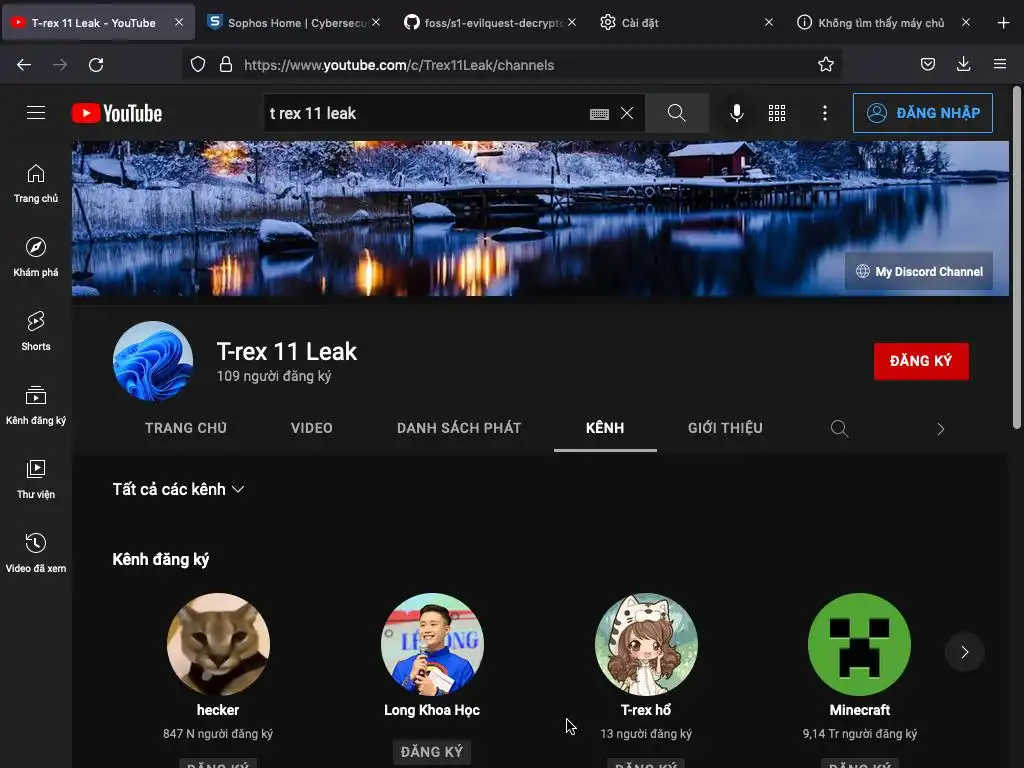Click the 109 người đăng ký text

(274, 376)
